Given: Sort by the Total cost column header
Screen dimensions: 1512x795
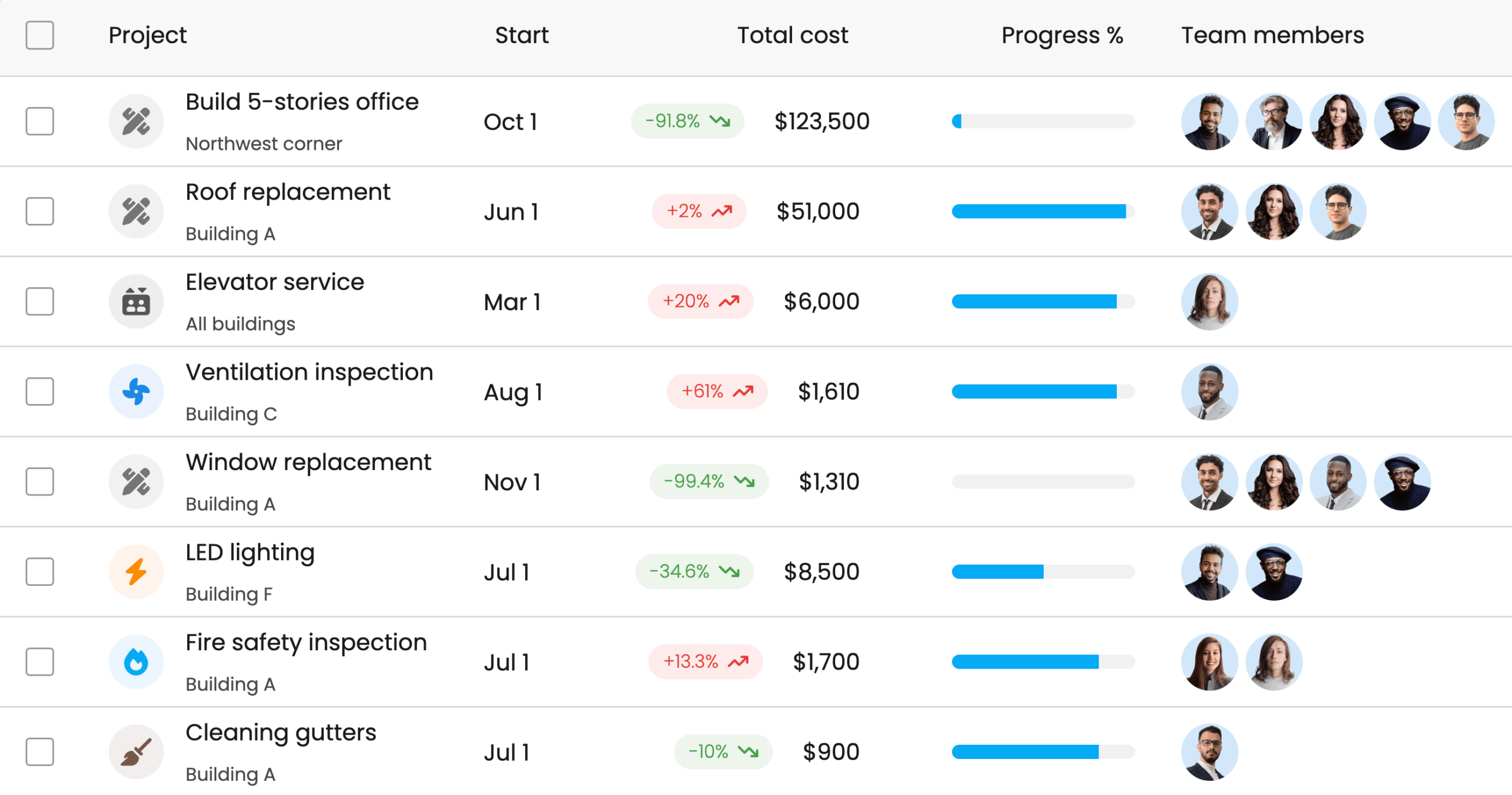Looking at the screenshot, I should [792, 35].
